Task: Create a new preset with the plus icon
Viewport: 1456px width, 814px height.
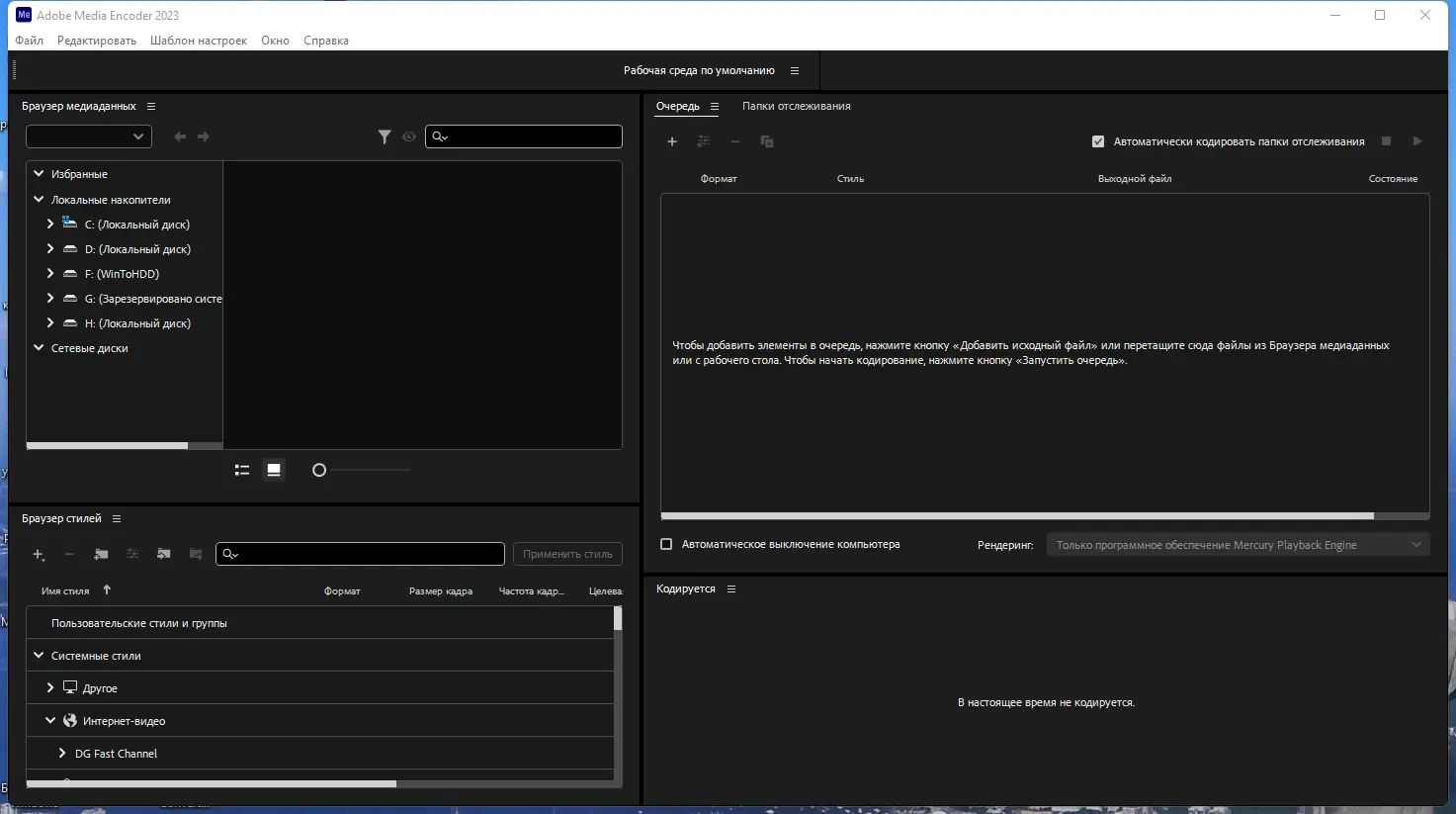Action: click(x=38, y=554)
